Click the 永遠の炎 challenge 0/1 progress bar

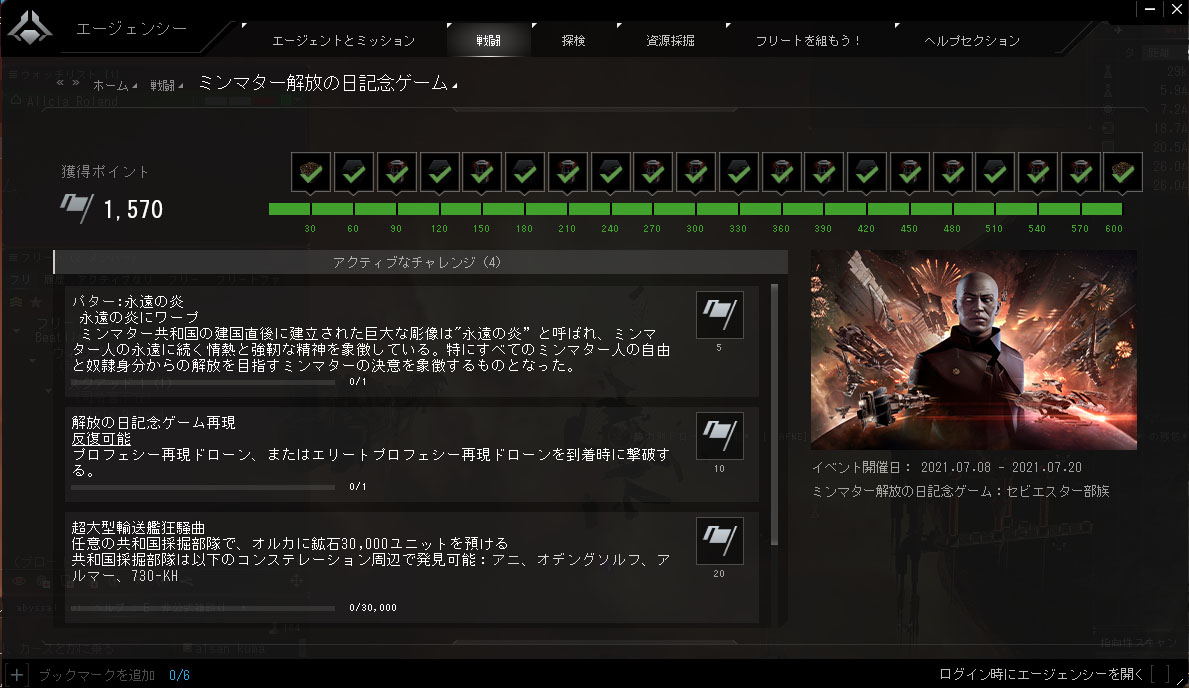[202, 382]
